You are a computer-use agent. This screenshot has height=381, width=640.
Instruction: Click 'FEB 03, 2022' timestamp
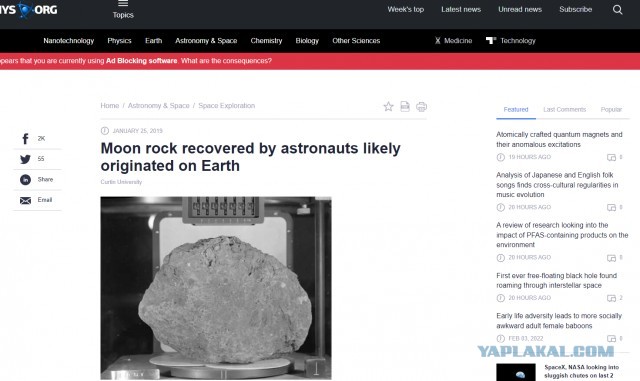526,339
